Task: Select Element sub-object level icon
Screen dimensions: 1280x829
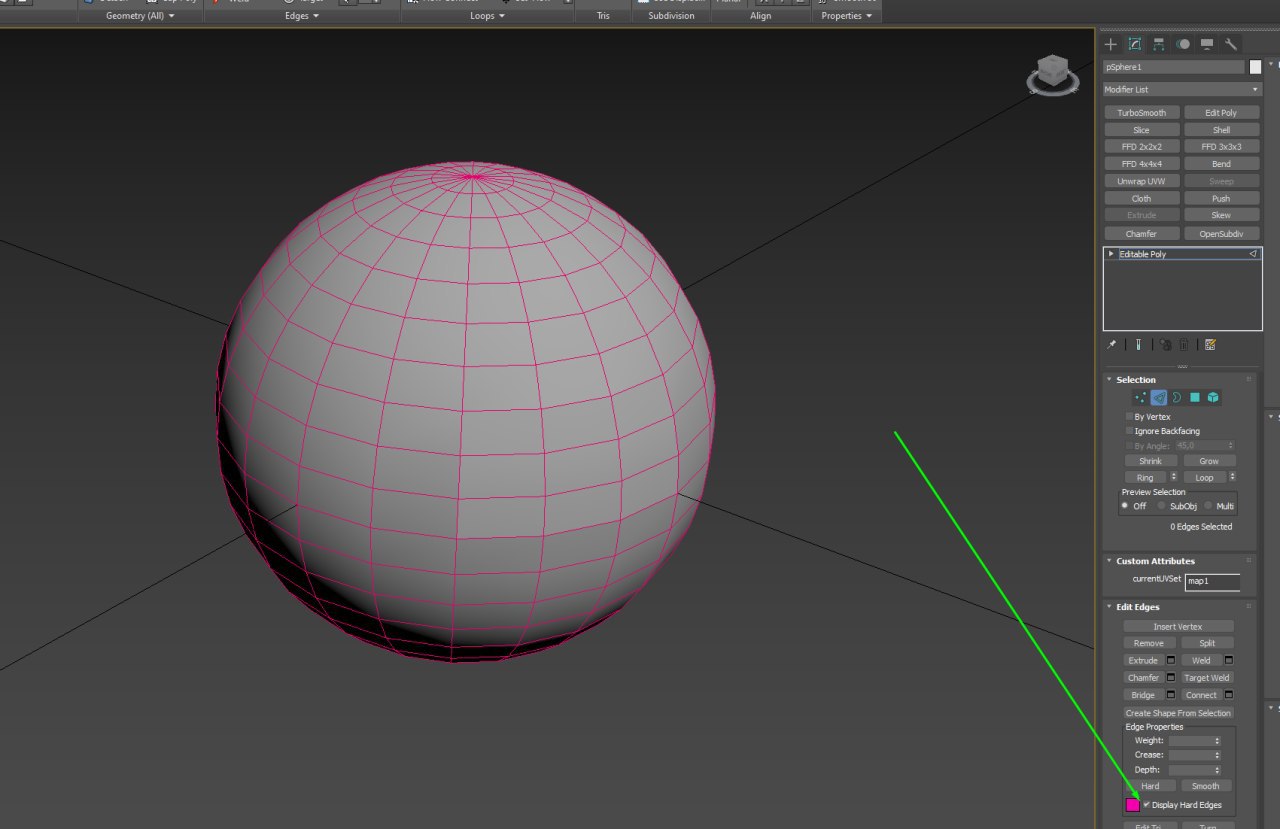Action: pos(1213,397)
